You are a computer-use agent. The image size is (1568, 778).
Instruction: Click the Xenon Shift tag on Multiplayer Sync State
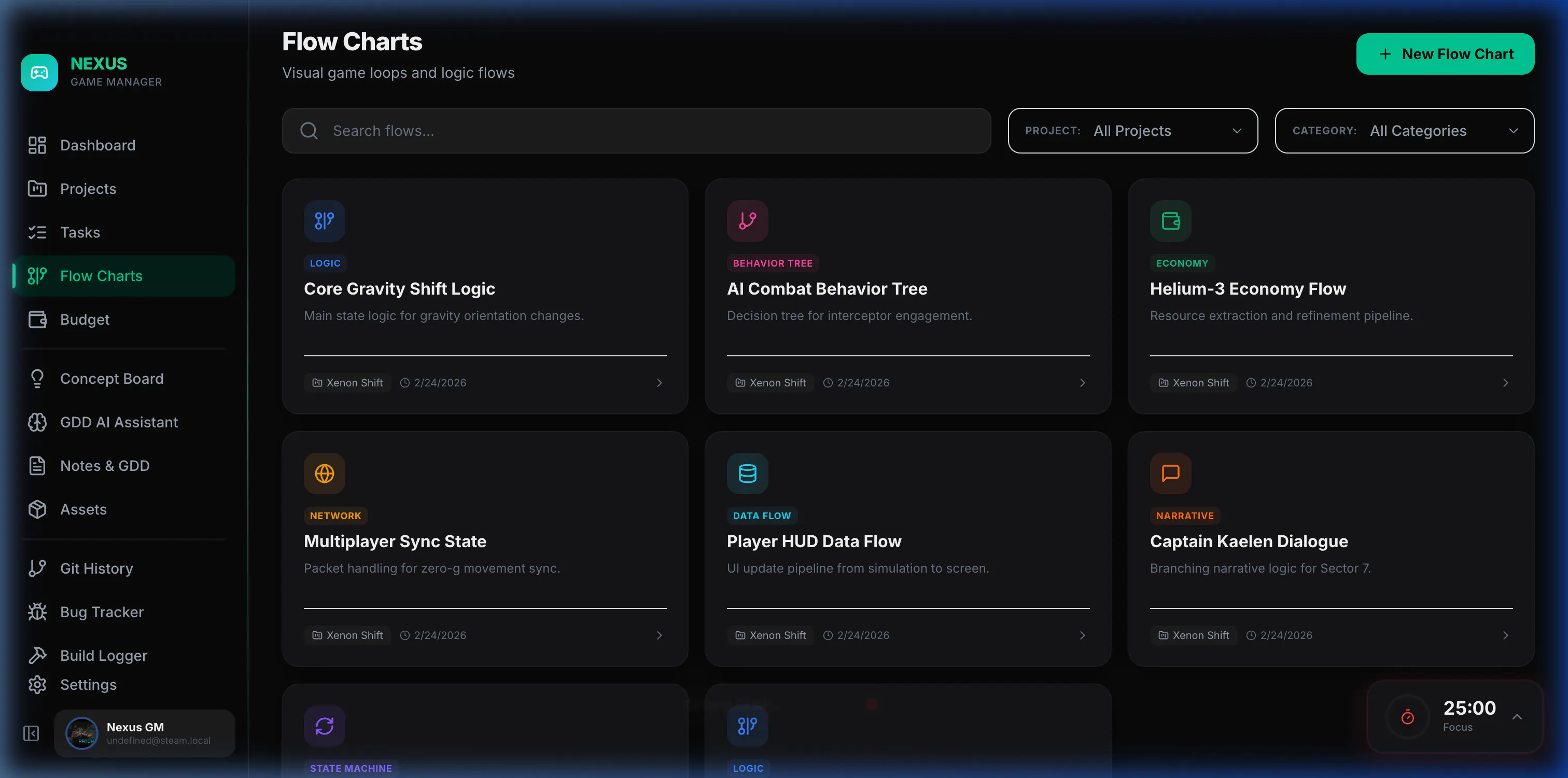point(347,635)
